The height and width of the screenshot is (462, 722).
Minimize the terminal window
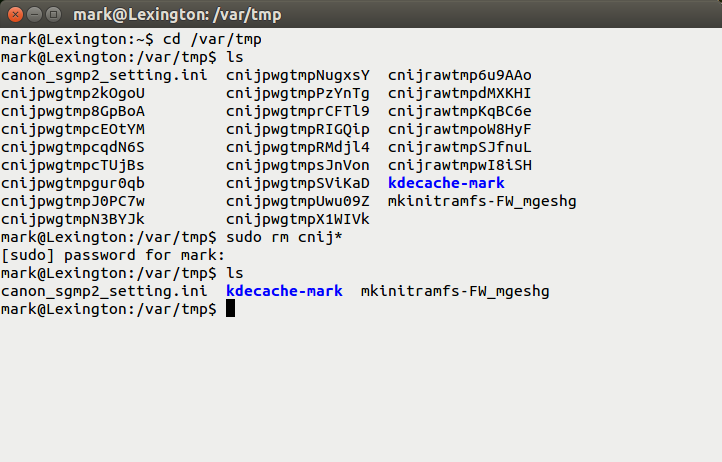[32, 14]
